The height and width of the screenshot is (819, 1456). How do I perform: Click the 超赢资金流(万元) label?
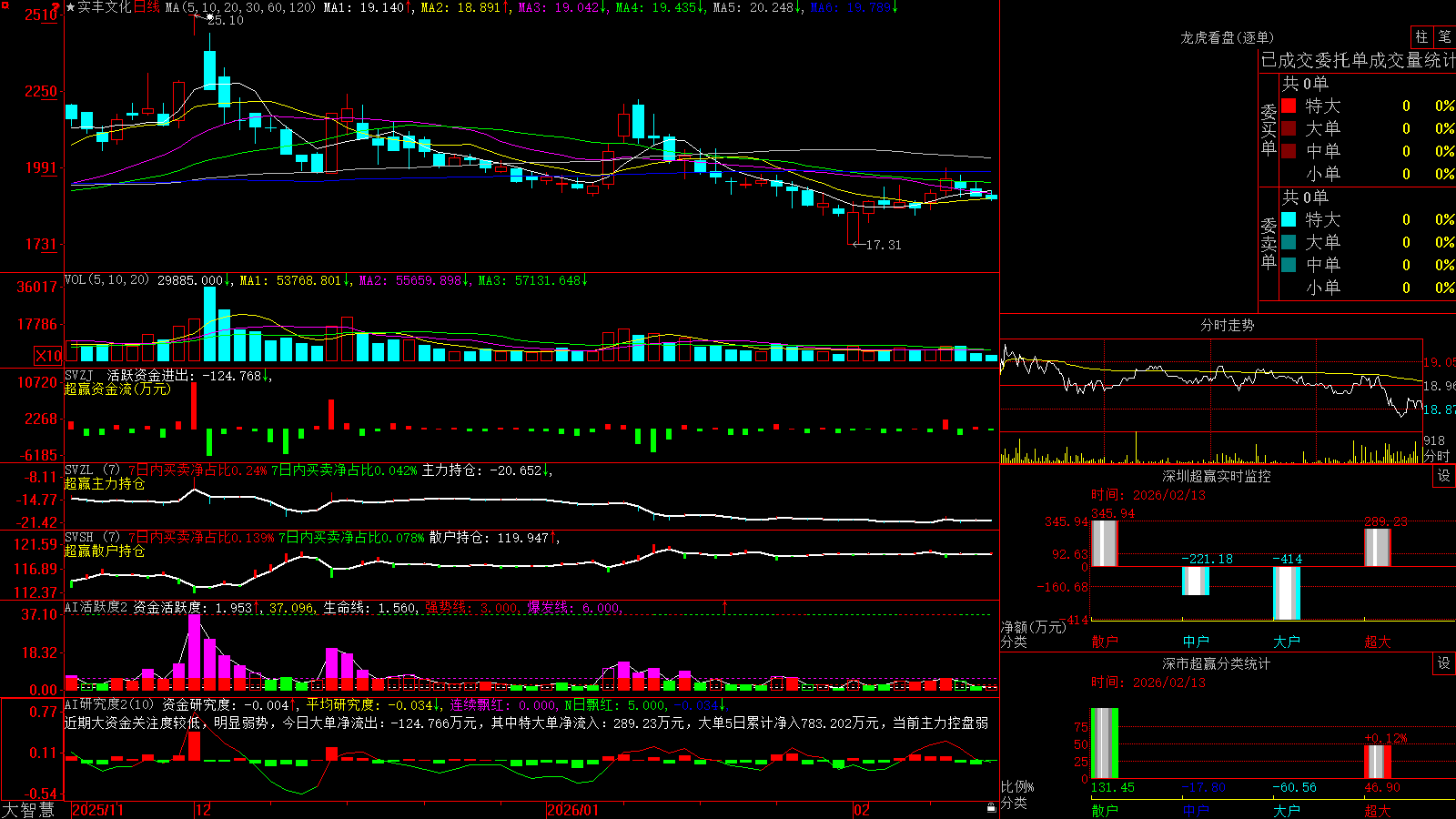tap(117, 389)
